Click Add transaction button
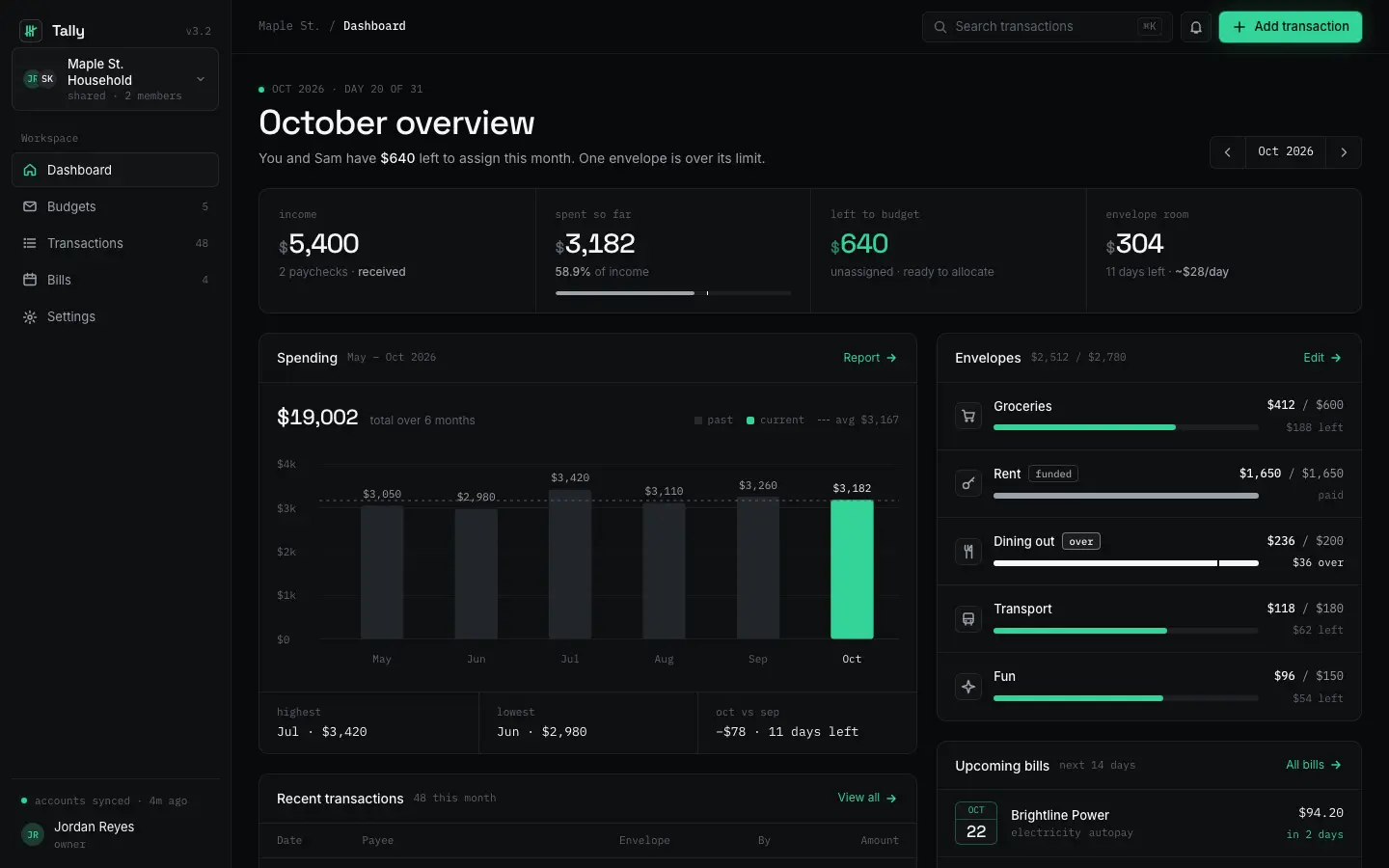Viewport: 1389px width, 868px height. (1291, 27)
